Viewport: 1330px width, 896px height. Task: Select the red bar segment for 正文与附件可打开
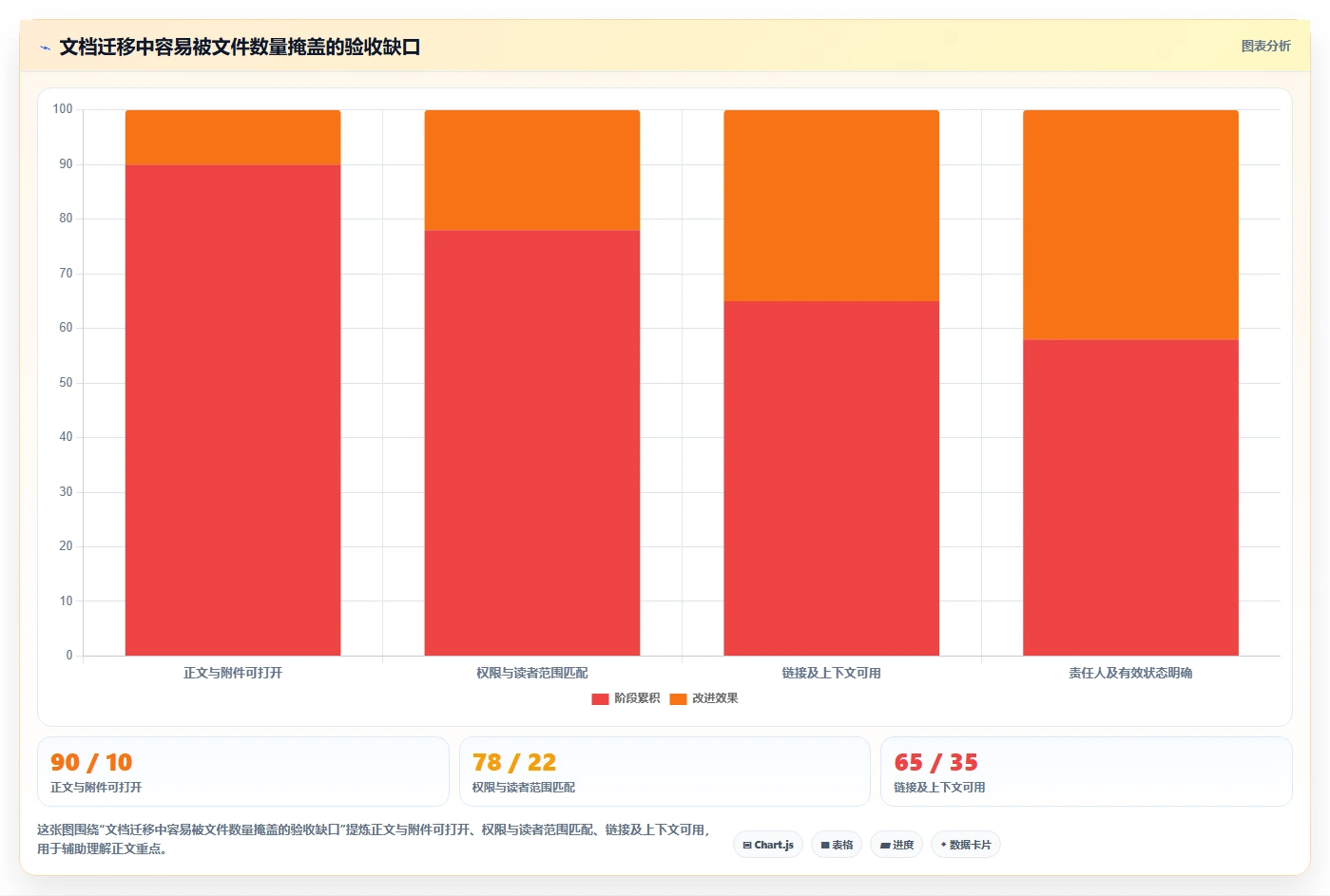point(233,410)
